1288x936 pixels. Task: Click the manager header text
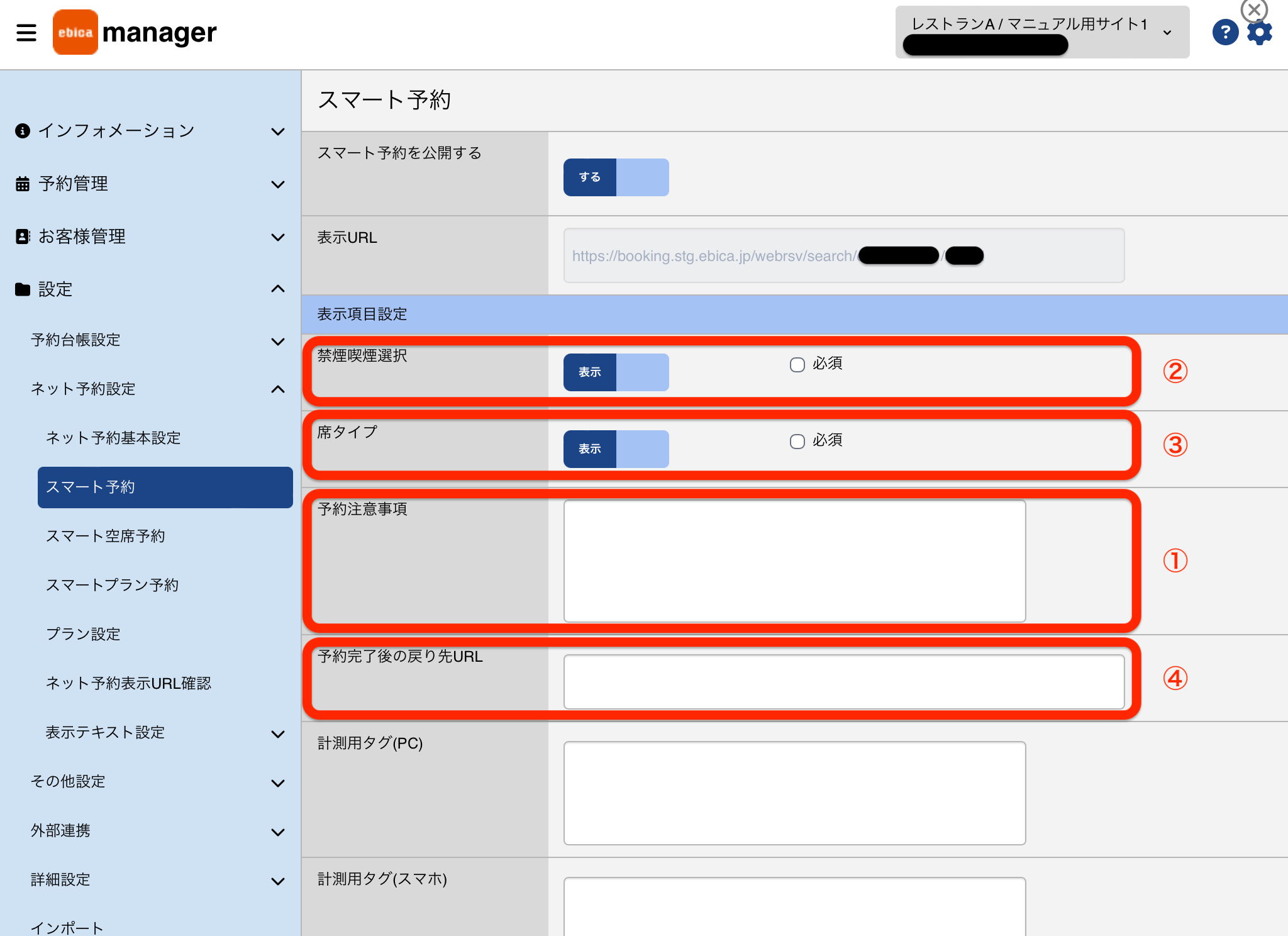(x=160, y=32)
